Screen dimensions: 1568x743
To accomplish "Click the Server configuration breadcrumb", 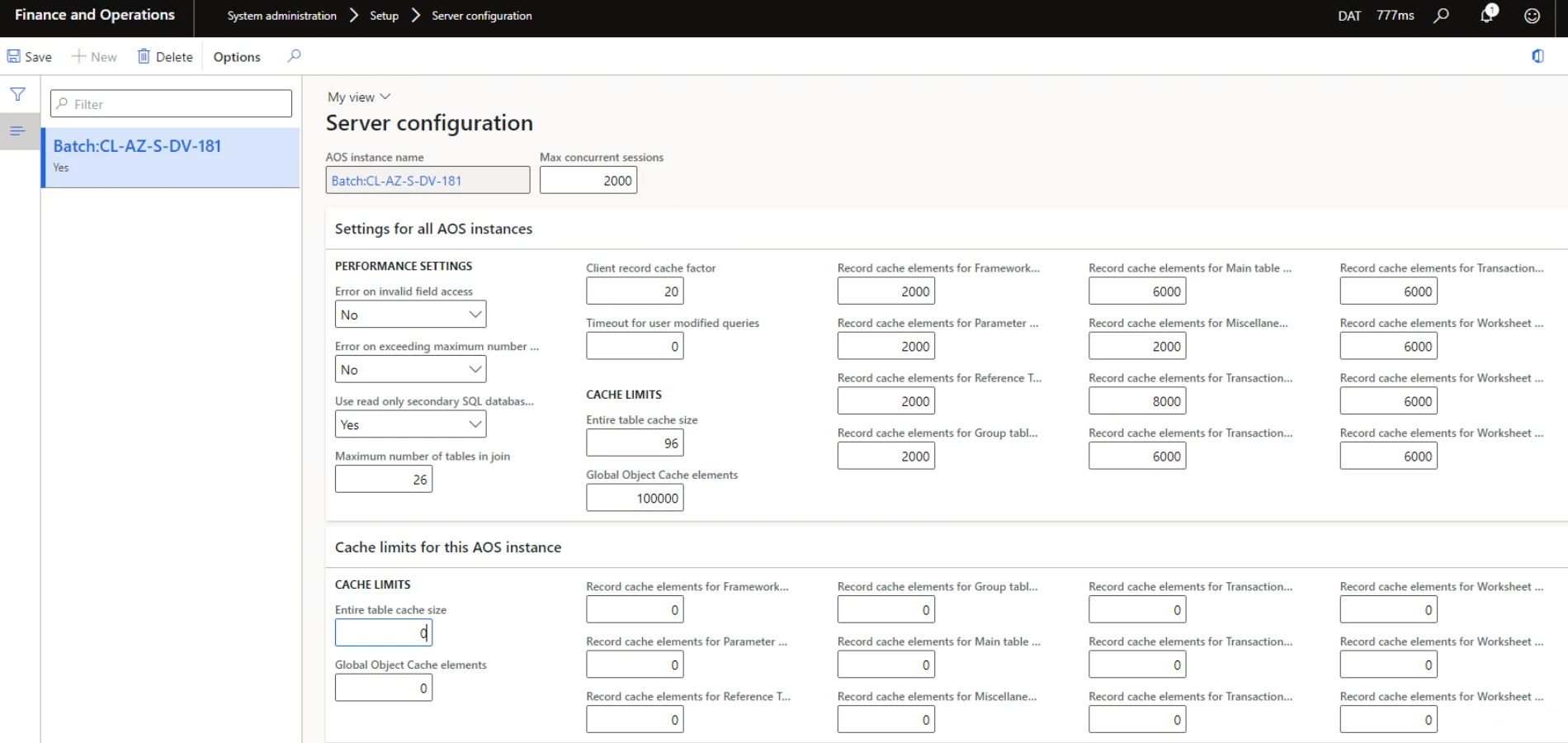I will click(x=482, y=16).
